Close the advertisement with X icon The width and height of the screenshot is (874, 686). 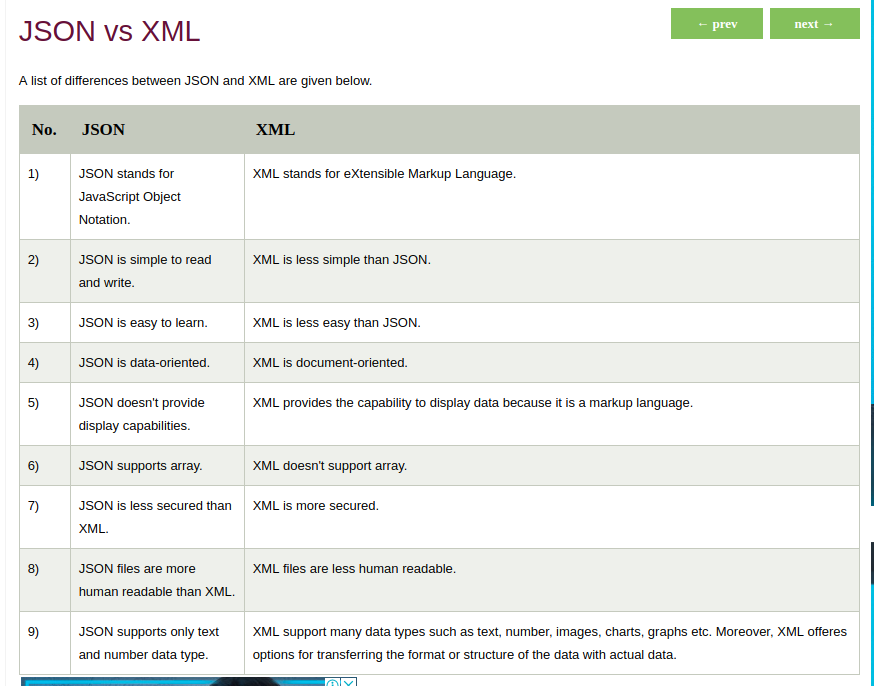[x=349, y=682]
